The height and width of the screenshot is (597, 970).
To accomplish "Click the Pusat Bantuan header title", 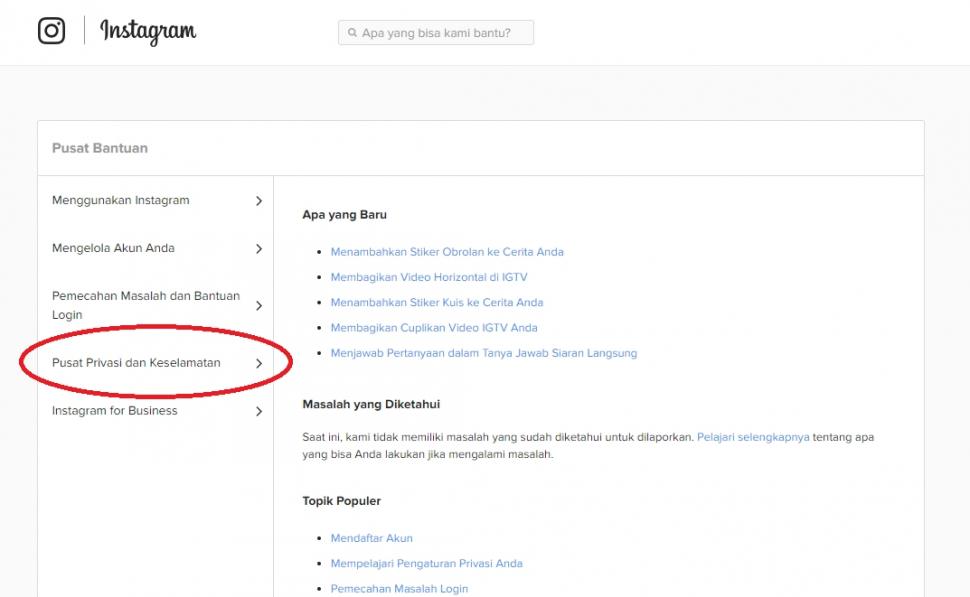I will click(99, 148).
